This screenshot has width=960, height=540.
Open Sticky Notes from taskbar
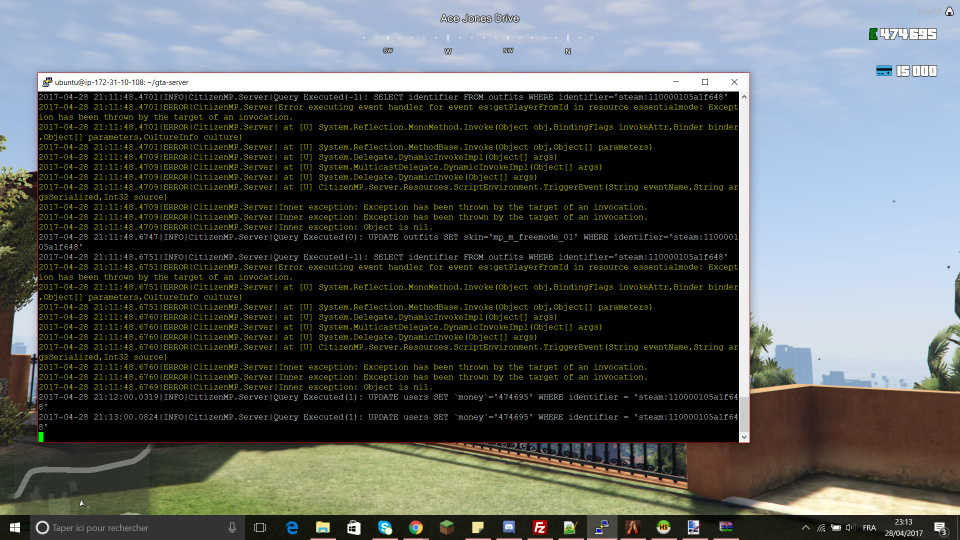point(478,527)
